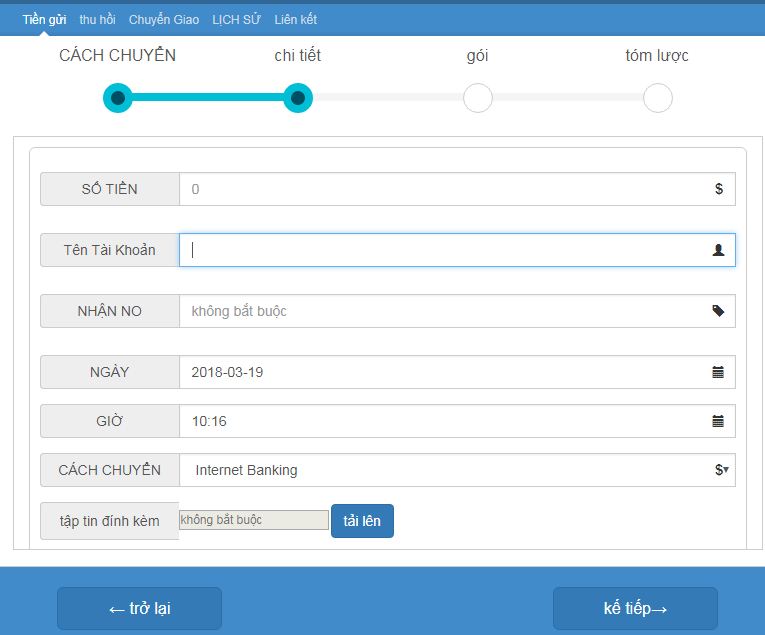
Task: Open the calendar icon in NGÀY field
Action: point(718,372)
